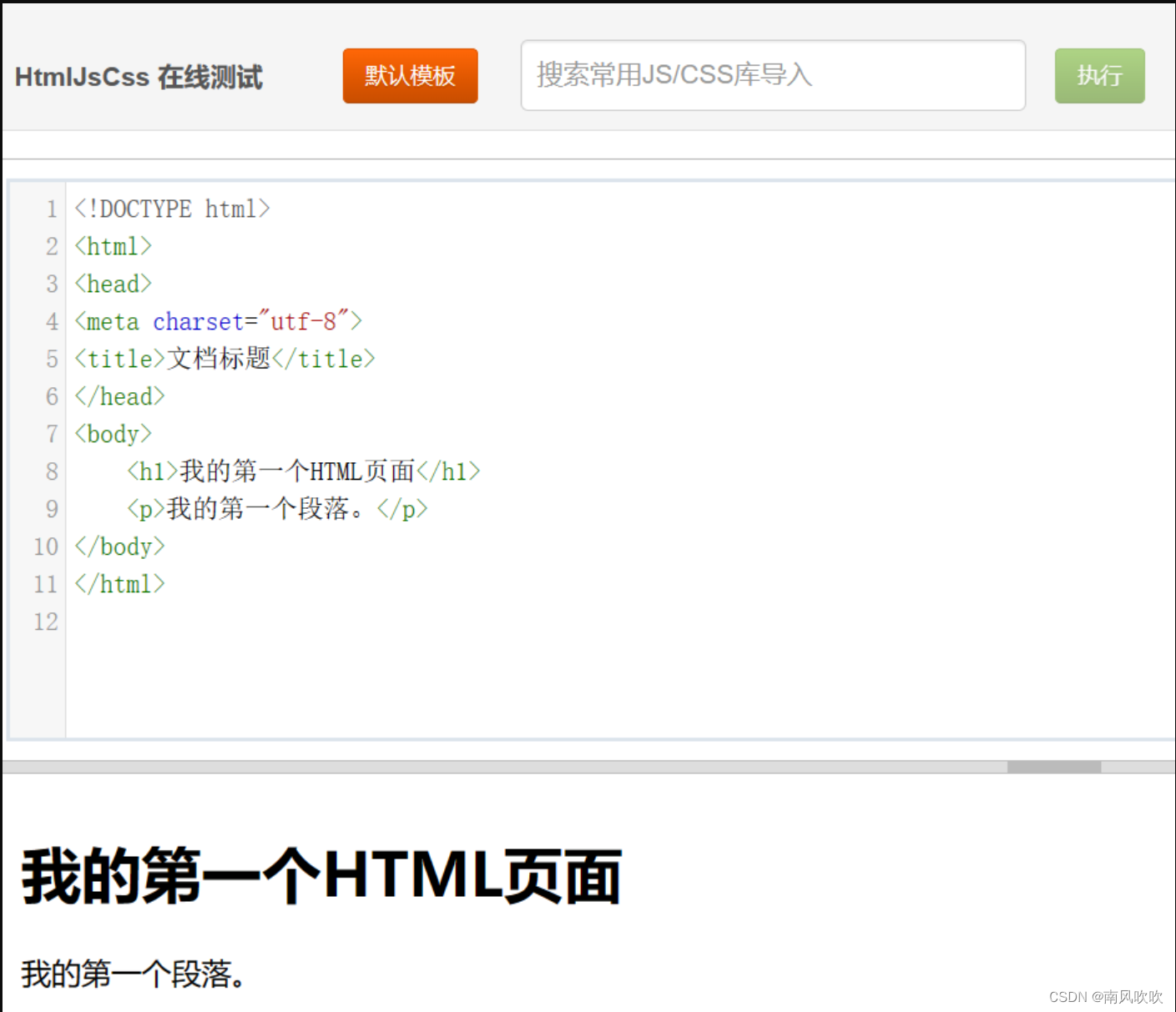
Task: Click line number 10 in gutter
Action: [46, 546]
